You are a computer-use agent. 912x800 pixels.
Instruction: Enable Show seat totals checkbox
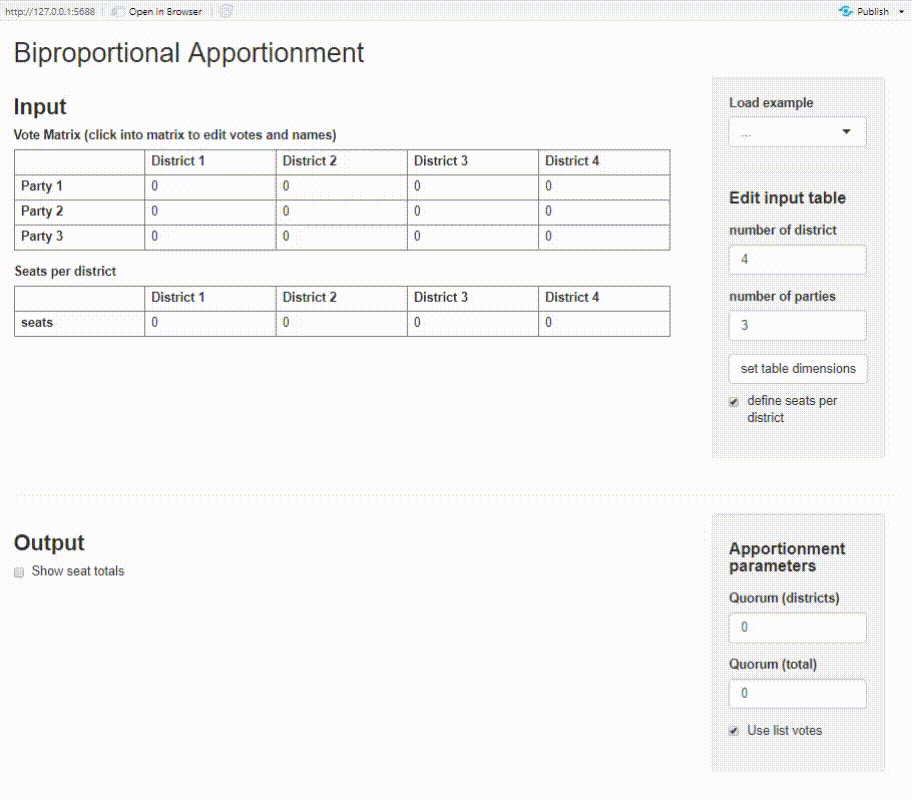pos(19,572)
